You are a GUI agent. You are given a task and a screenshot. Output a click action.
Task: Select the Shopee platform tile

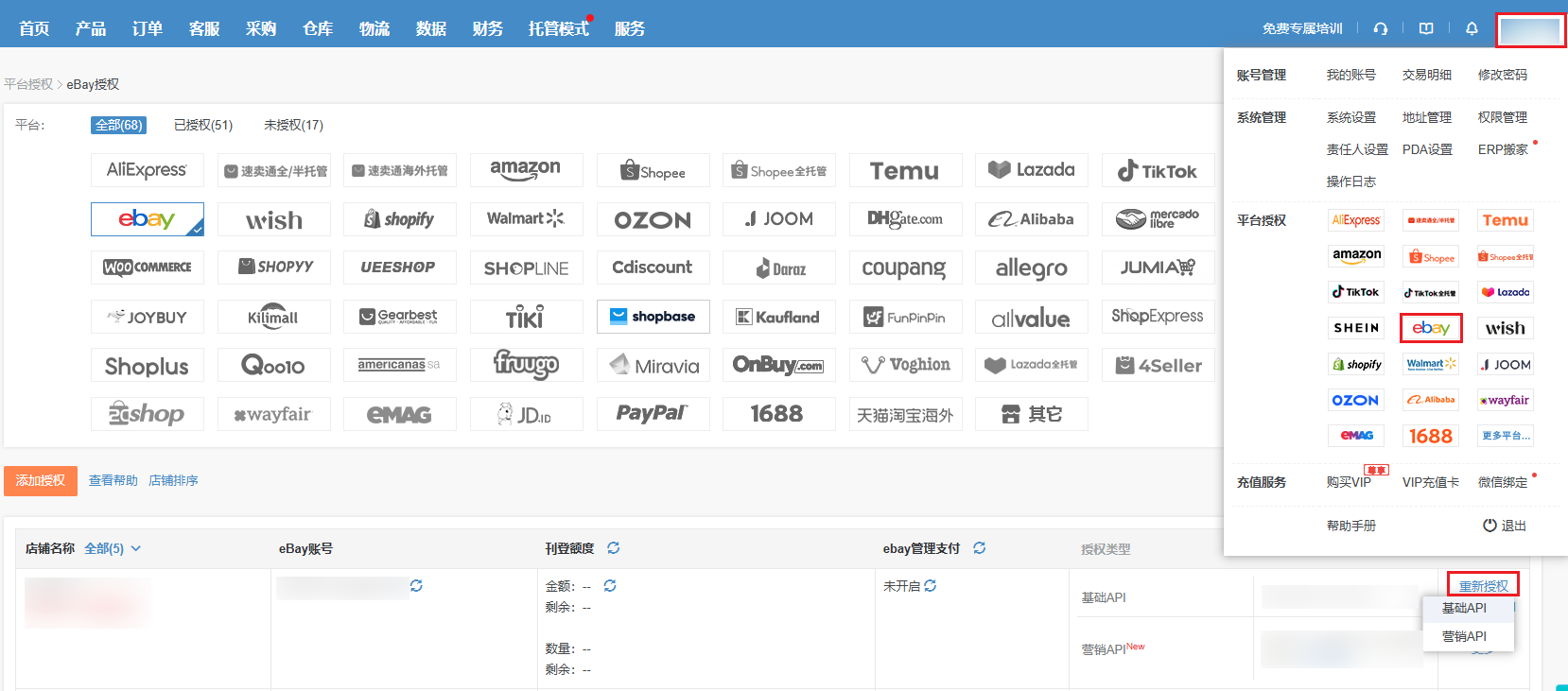pyautogui.click(x=653, y=170)
